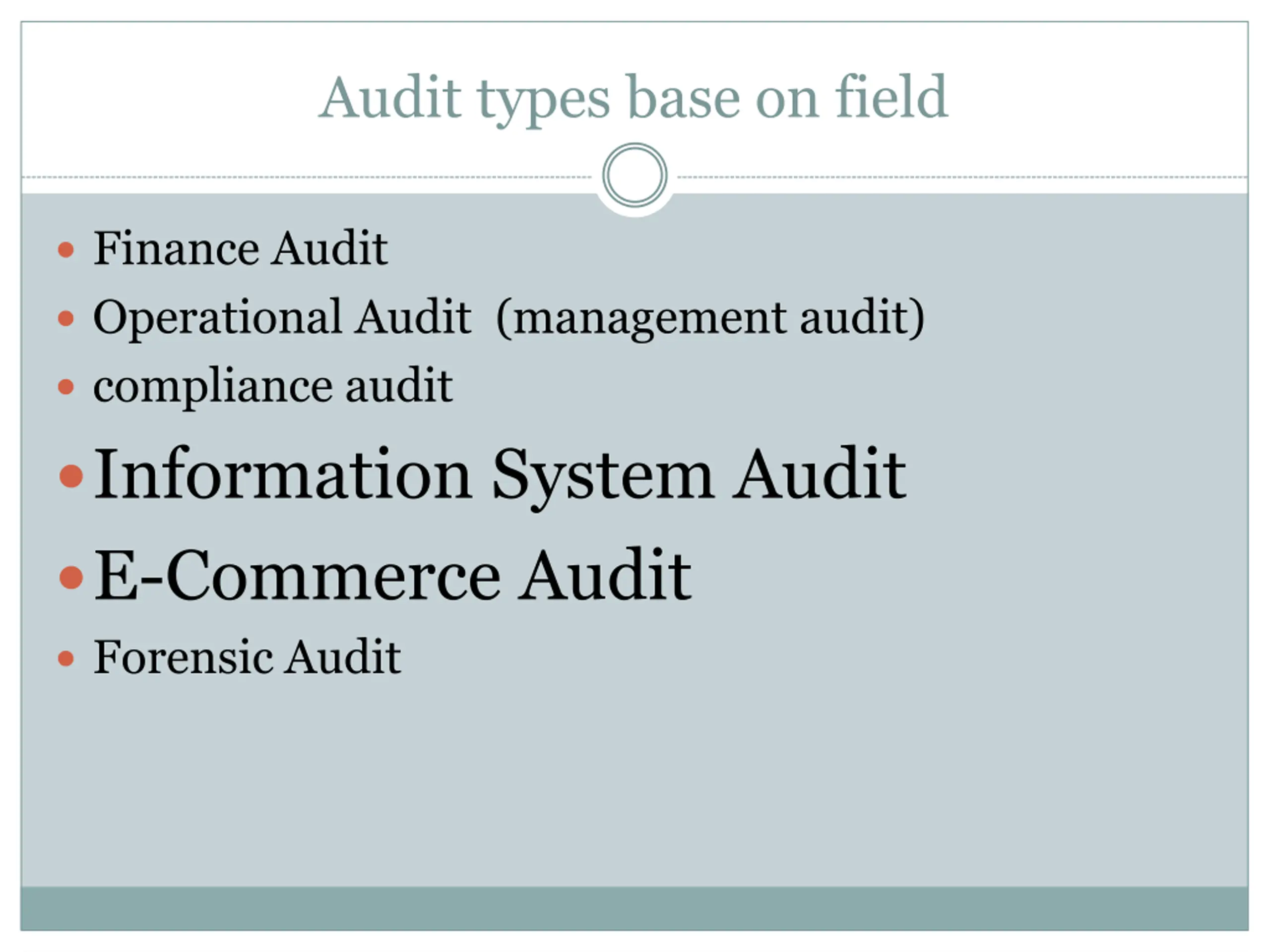Click the dashed divider line left of circle
The width and height of the screenshot is (1270, 952).
(x=307, y=178)
